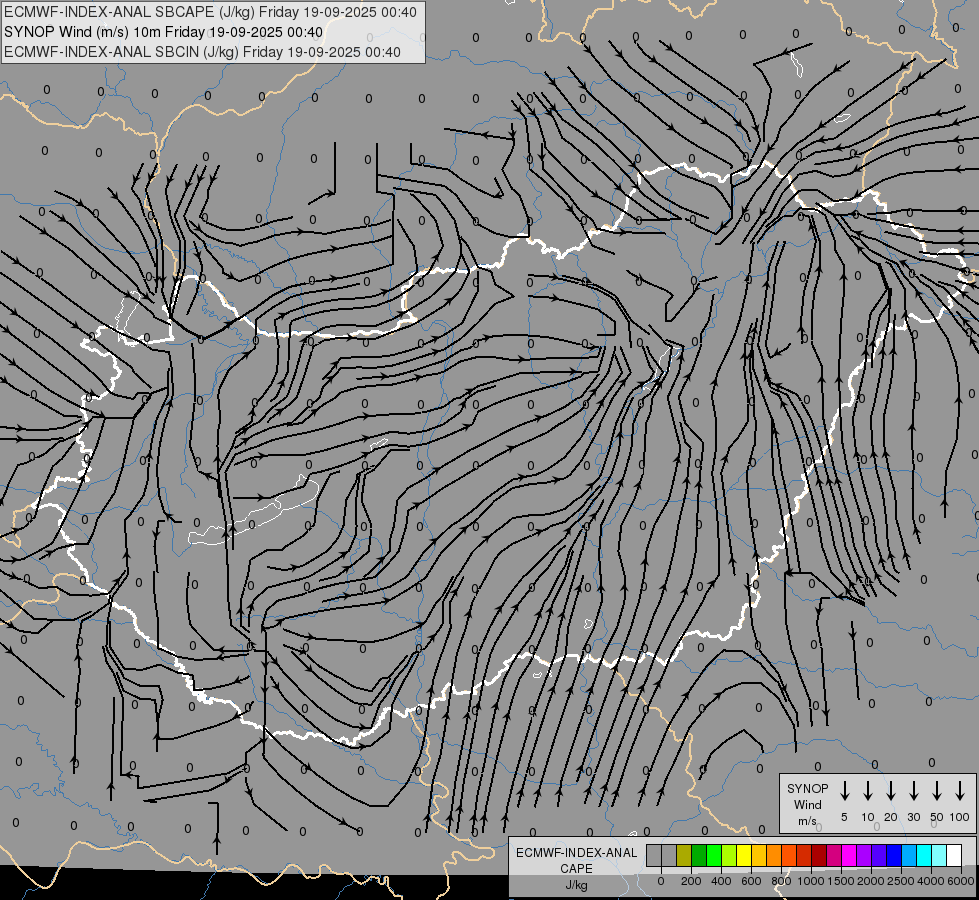Select the sky blue CAPE swatch after 2500
This screenshot has height=900, width=979.
pos(908,855)
